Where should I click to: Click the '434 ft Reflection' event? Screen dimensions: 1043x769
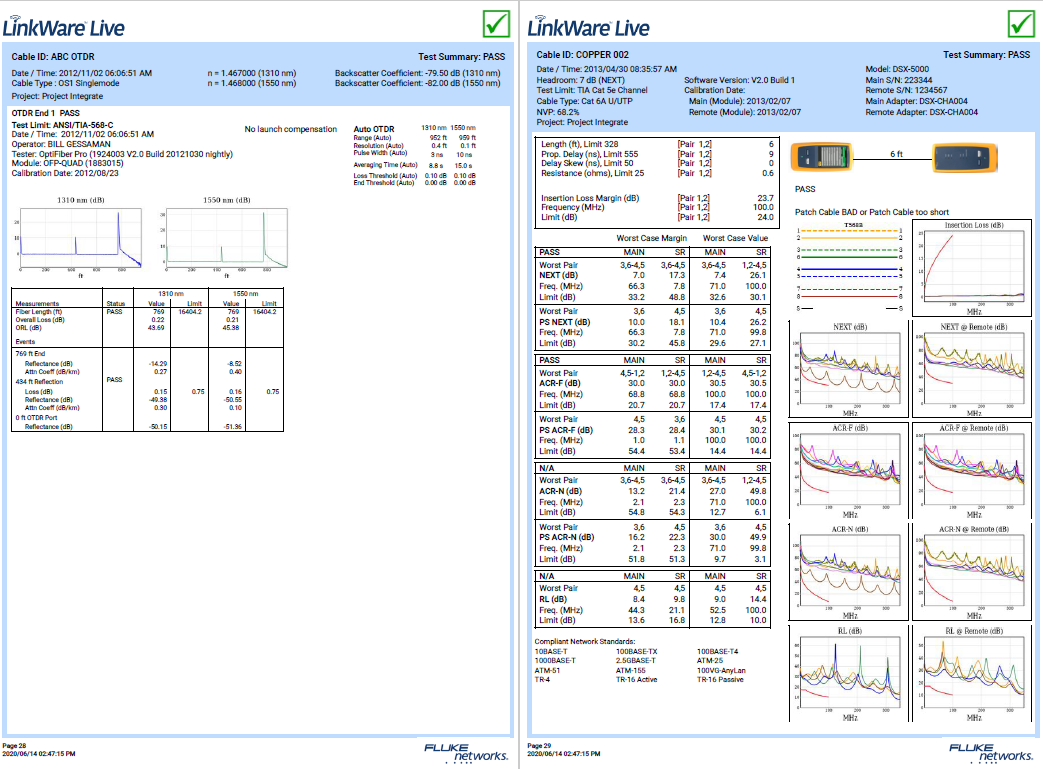pyautogui.click(x=39, y=382)
